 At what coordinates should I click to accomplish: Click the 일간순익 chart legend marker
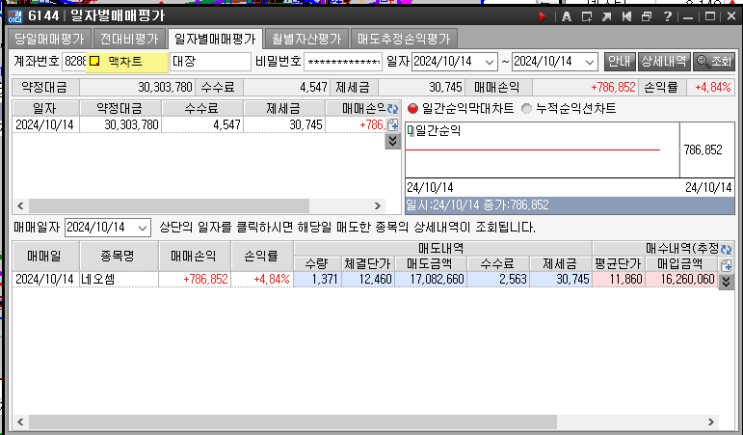410,131
